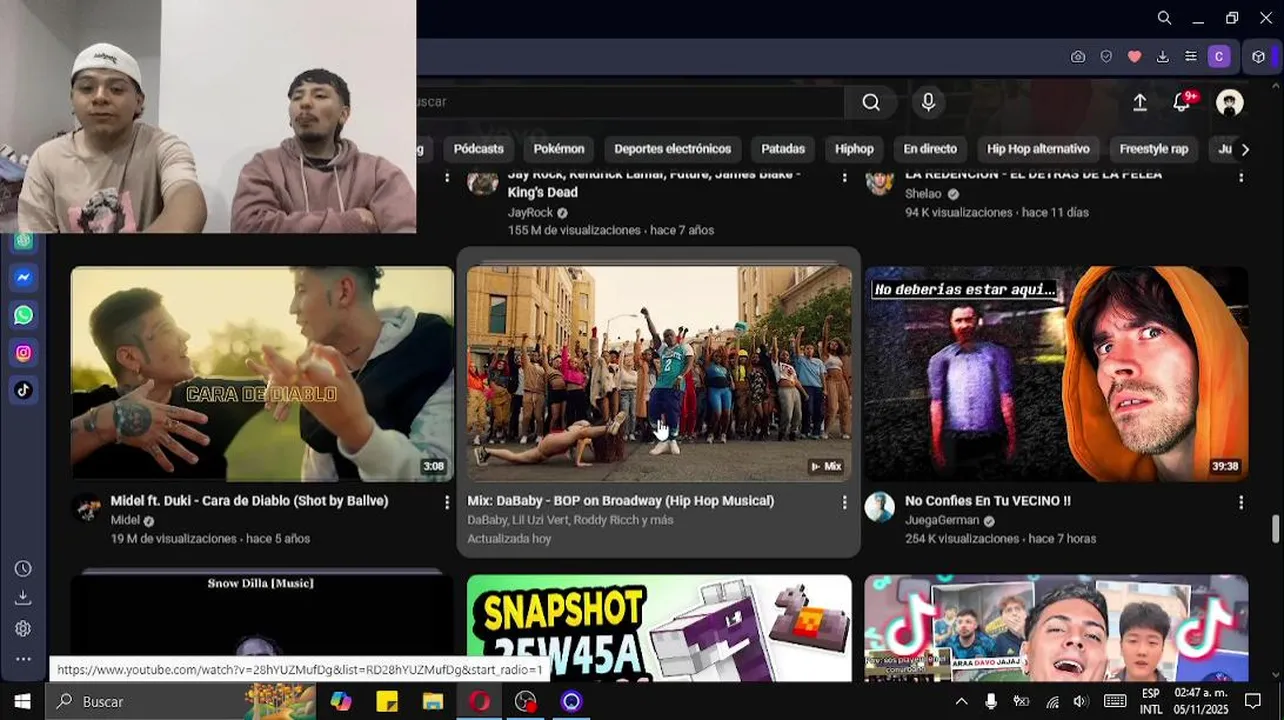Open YouTube account avatar menu
The height and width of the screenshot is (720, 1284).
point(1229,102)
